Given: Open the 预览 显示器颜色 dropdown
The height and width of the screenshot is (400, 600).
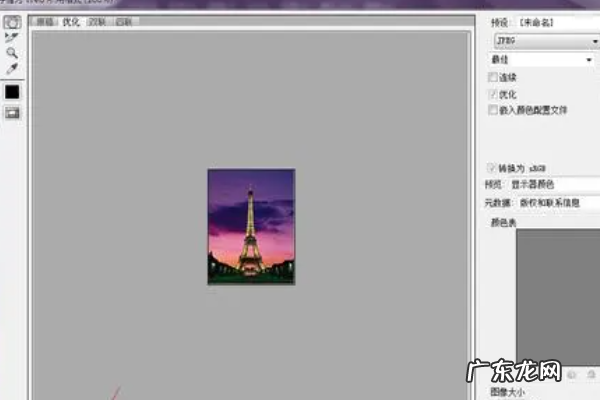Looking at the screenshot, I should click(x=555, y=184).
